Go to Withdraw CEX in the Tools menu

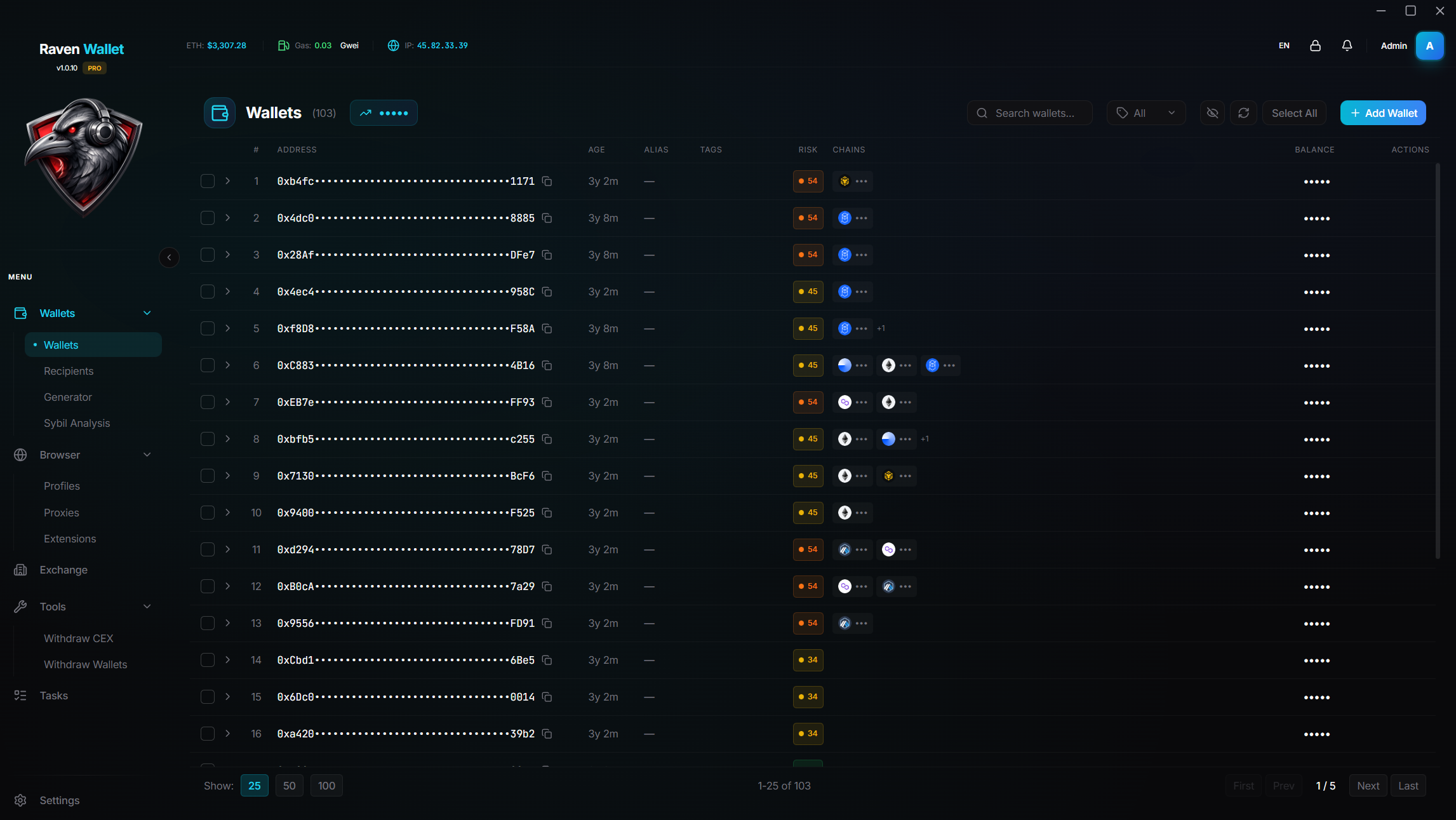[x=78, y=638]
